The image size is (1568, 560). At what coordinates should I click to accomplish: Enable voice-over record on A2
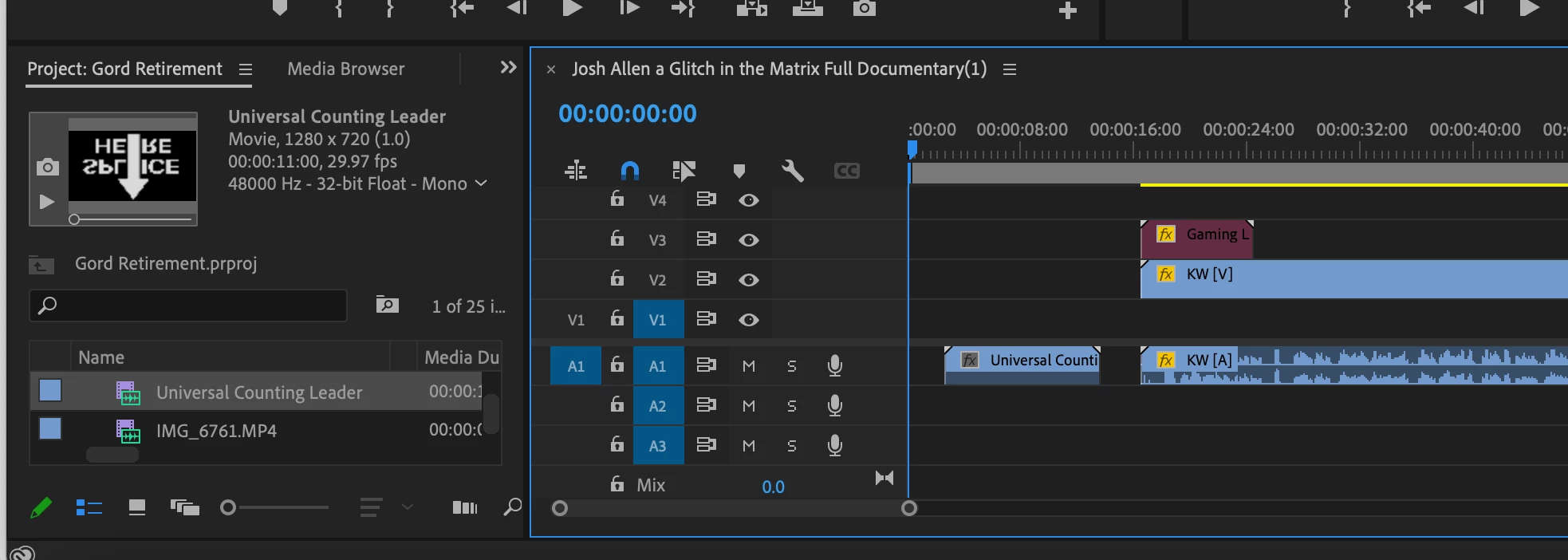(834, 405)
